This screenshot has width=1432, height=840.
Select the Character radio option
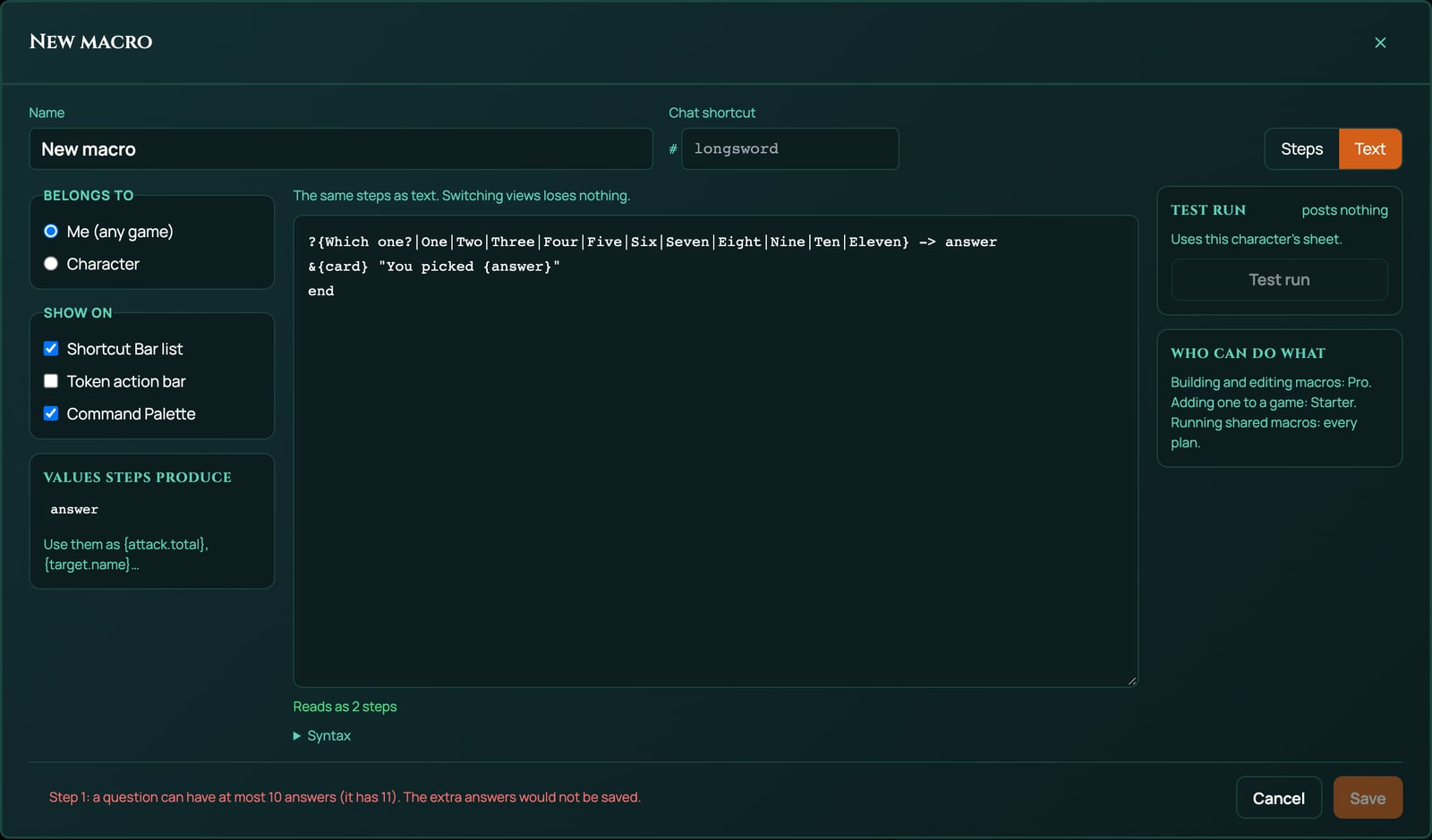(x=51, y=264)
